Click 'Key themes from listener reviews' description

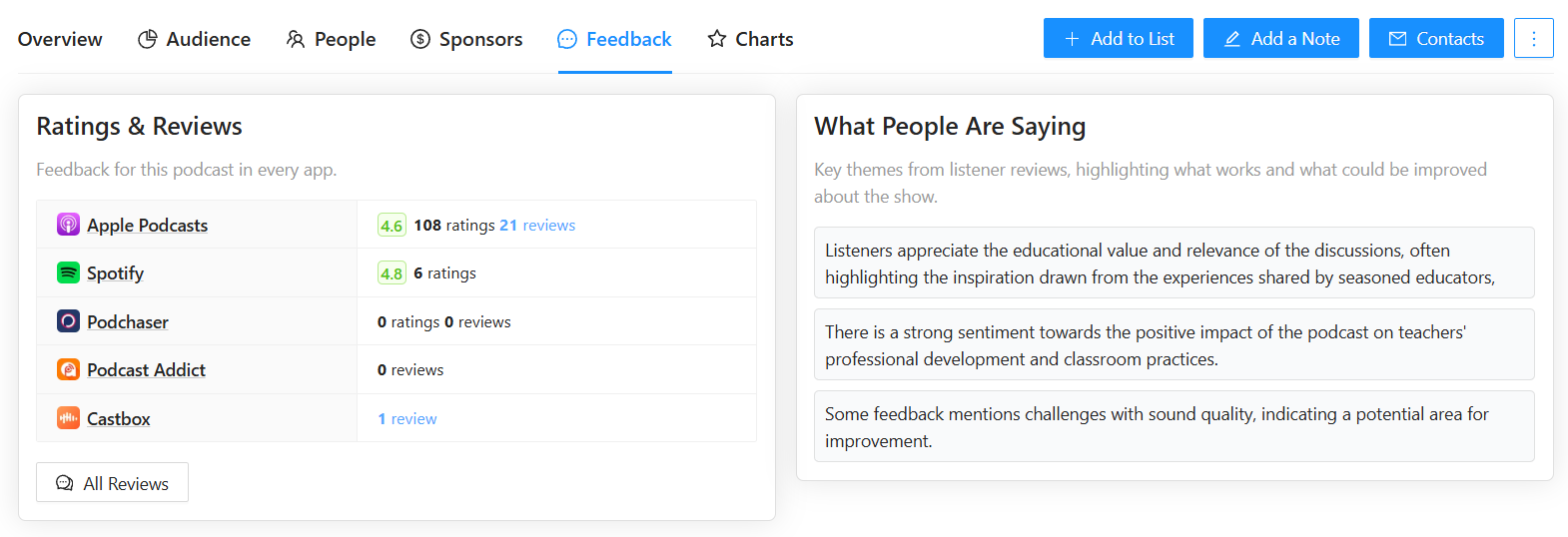pos(1151,183)
